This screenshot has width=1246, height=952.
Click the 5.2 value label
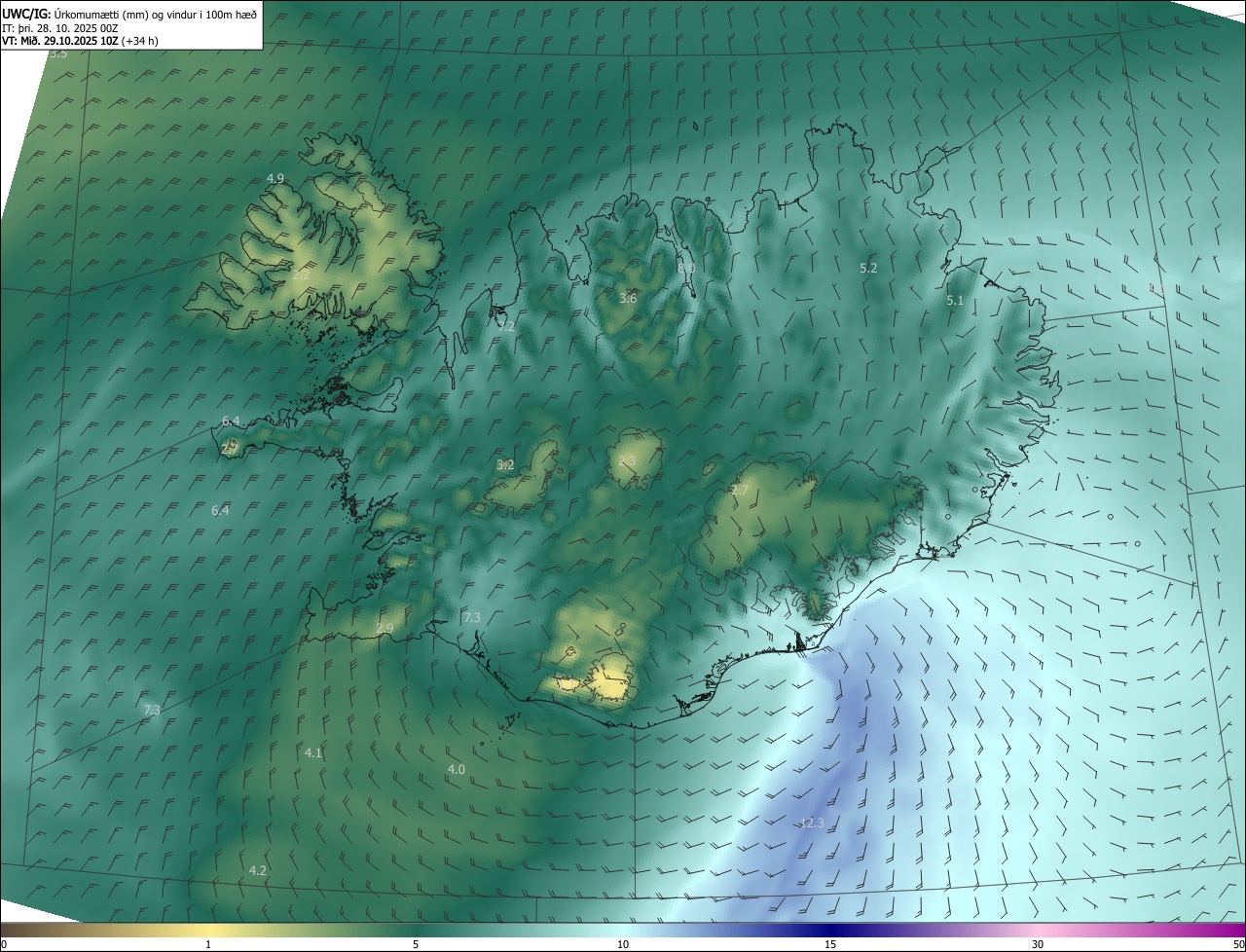pos(869,268)
